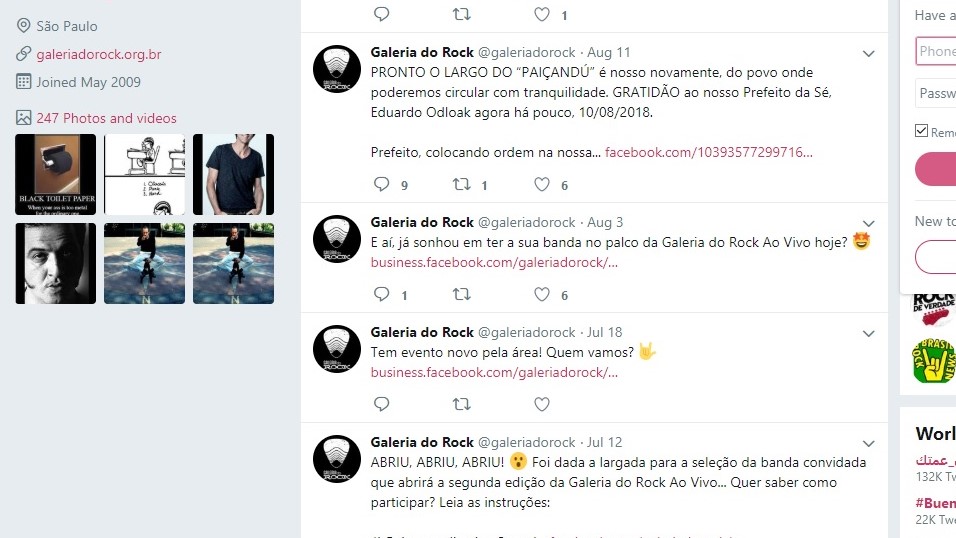Image resolution: width=956 pixels, height=538 pixels.
Task: Like the Aug 3 tweet
Action: pos(541,294)
